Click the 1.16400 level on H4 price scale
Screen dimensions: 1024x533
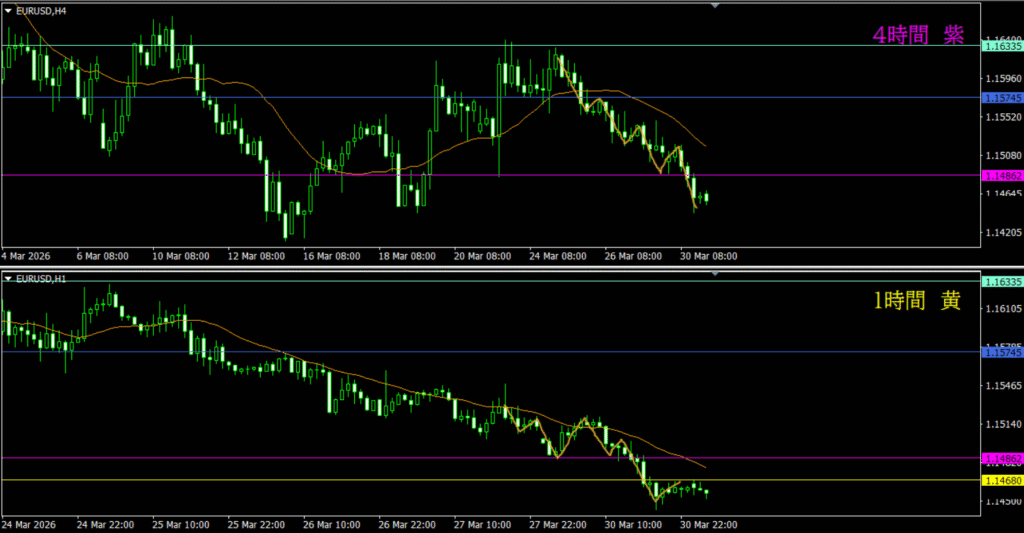pyautogui.click(x=1002, y=38)
